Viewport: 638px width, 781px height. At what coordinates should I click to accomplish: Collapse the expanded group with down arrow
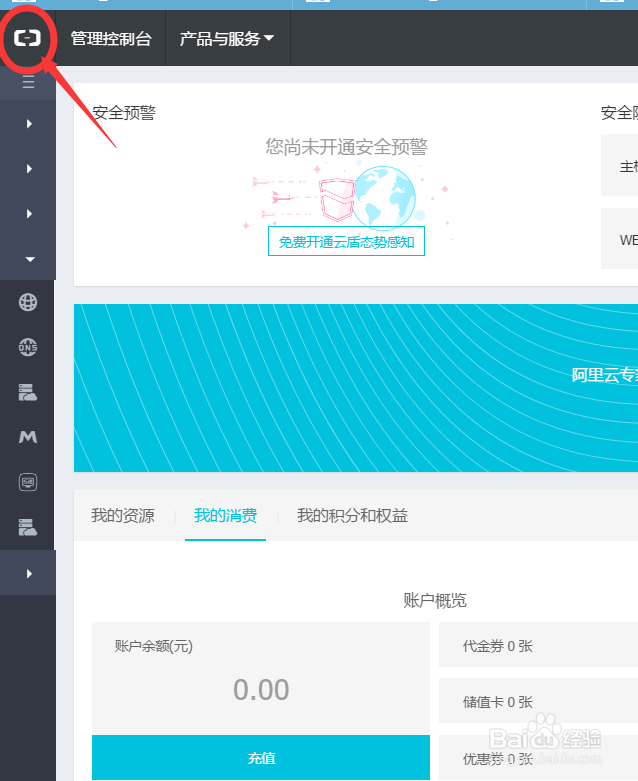30,259
